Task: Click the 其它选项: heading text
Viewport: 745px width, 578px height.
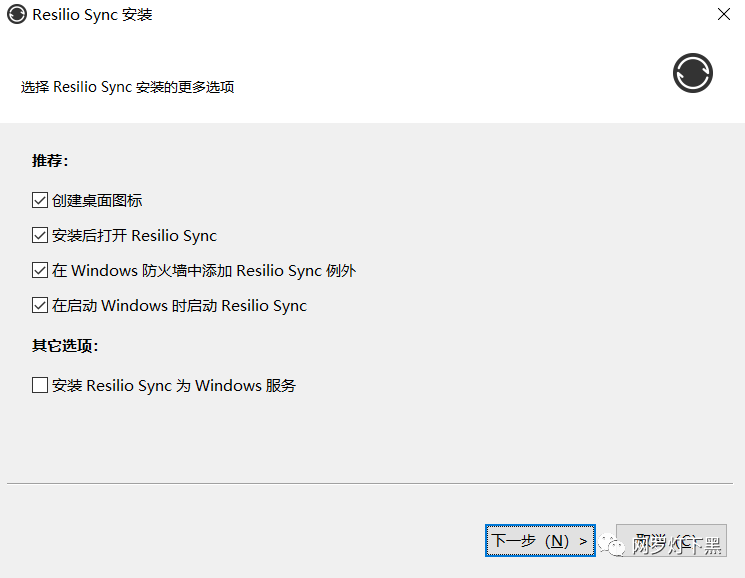Action: [65, 345]
